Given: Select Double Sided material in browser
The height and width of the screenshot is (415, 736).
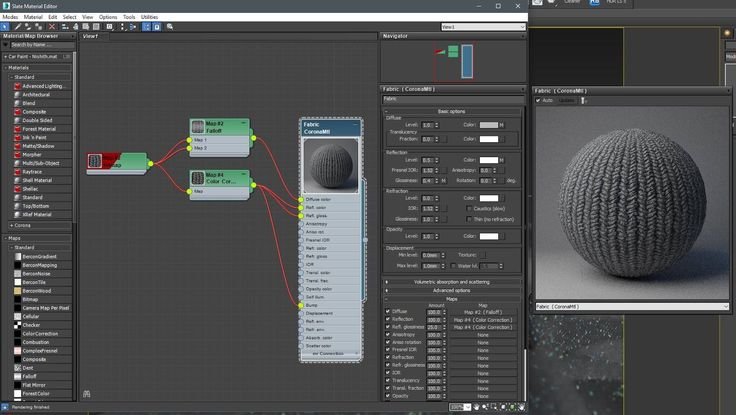Looking at the screenshot, I should [x=37, y=120].
